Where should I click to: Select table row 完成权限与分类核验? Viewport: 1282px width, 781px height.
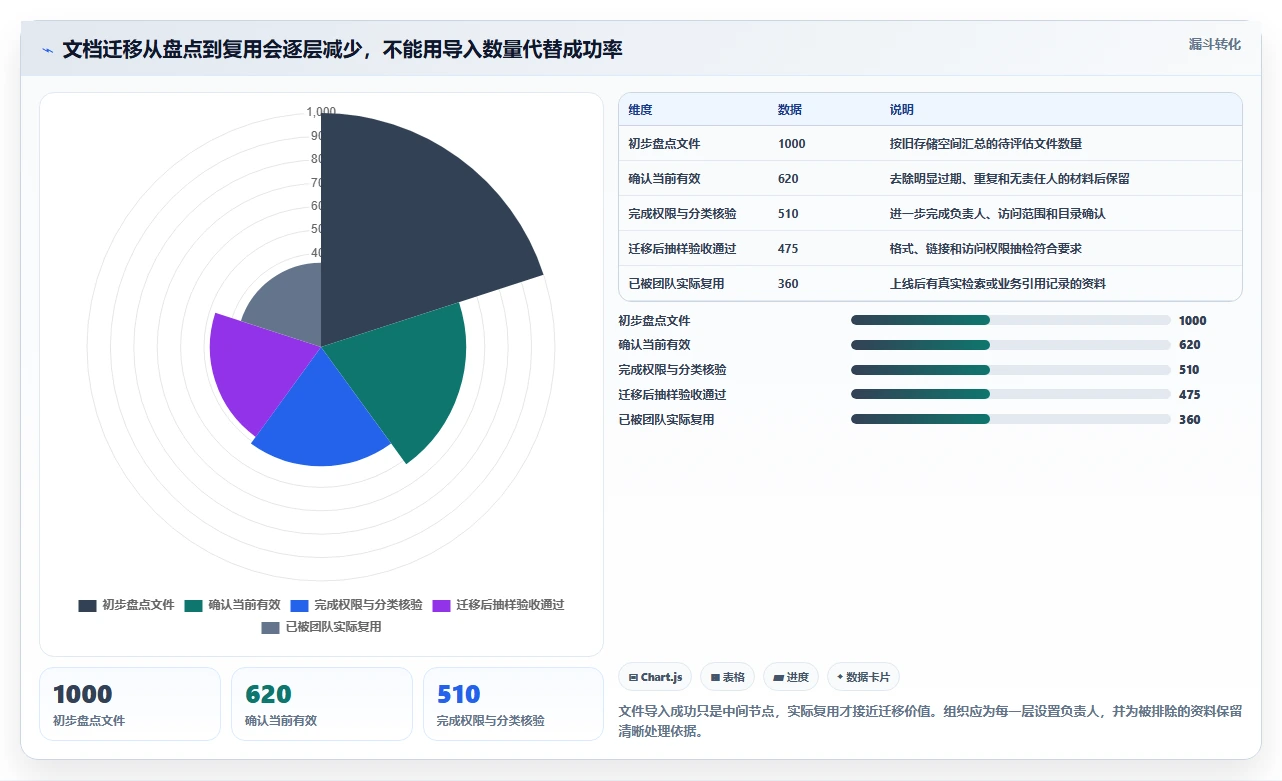(x=930, y=214)
